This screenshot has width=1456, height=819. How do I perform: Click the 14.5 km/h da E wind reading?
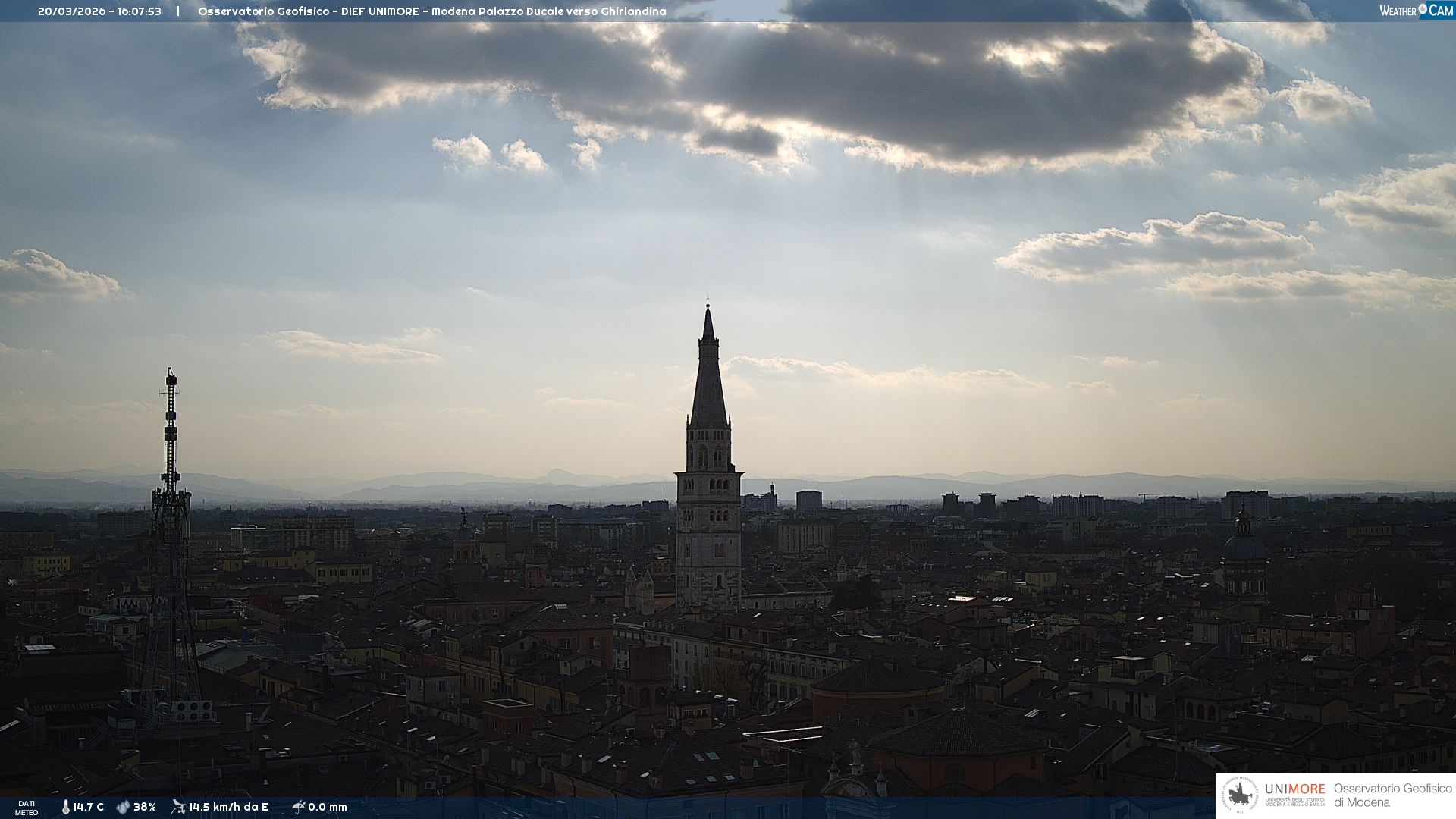tap(228, 807)
